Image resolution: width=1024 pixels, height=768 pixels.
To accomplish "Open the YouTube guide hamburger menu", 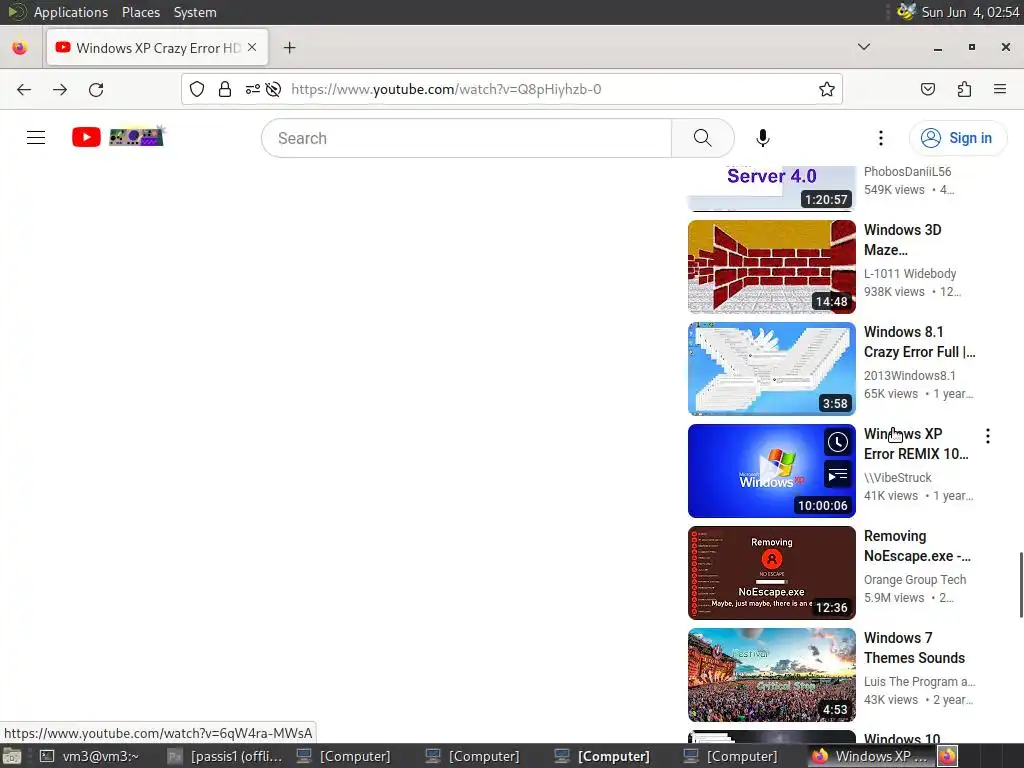I will tap(36, 138).
